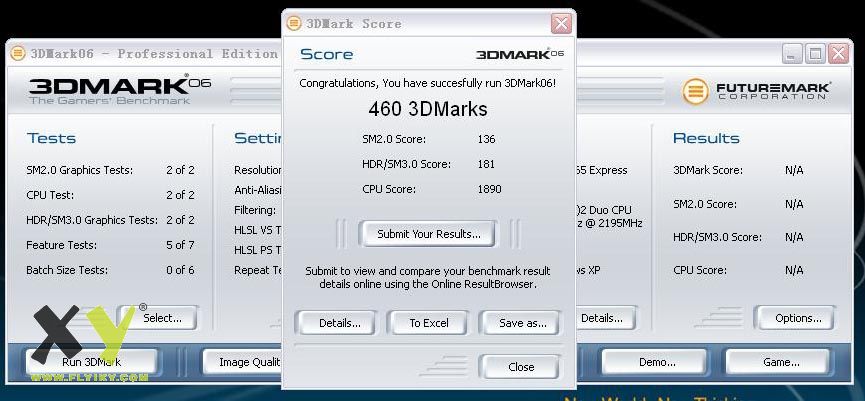This screenshot has width=865, height=401.
Task: Open the Image Quality button in main window
Action: pos(243,362)
